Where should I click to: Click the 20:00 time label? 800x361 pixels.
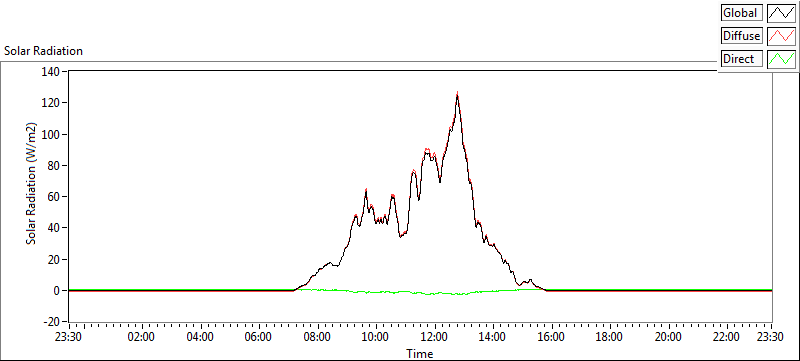coord(668,337)
